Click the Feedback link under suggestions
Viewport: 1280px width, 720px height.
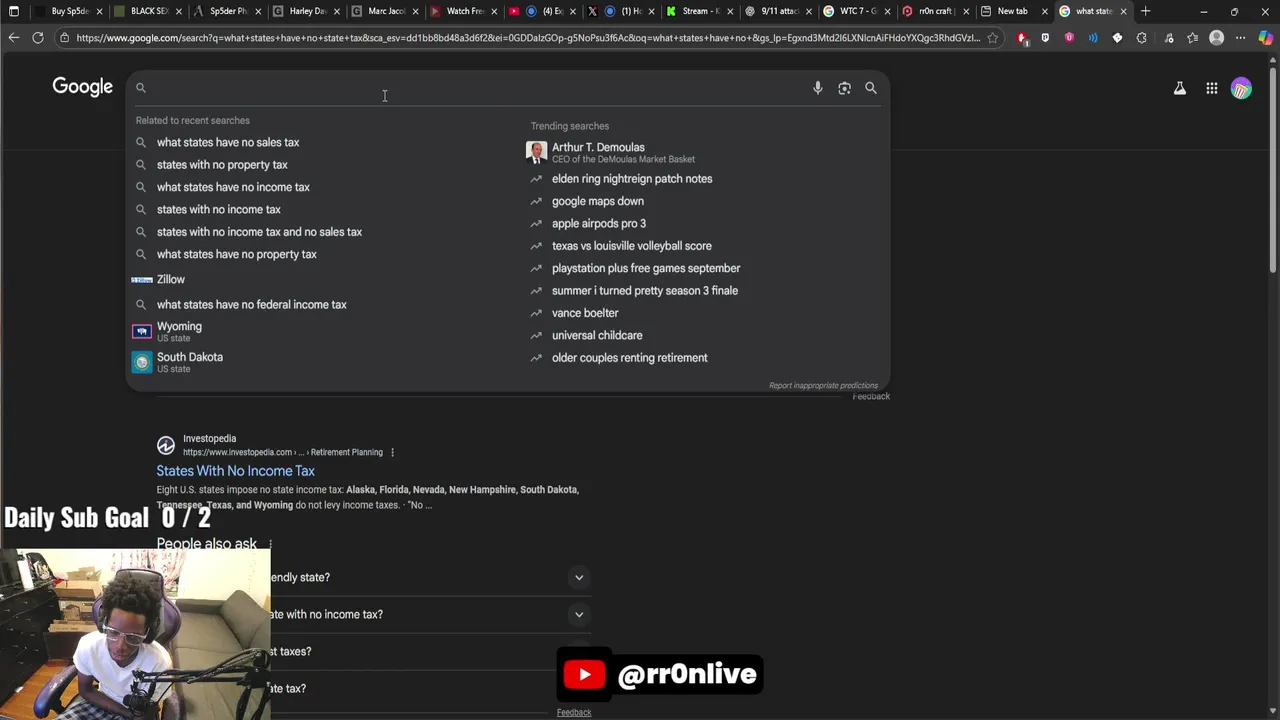[870, 397]
